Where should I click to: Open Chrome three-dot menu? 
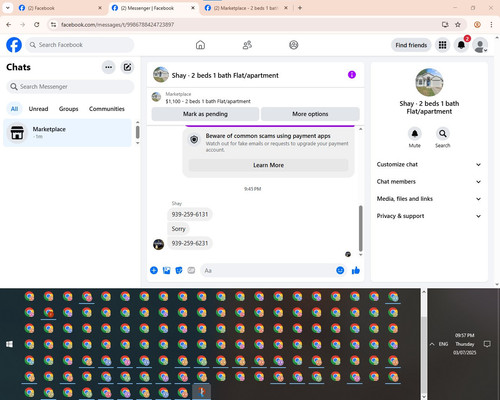tap(491, 25)
